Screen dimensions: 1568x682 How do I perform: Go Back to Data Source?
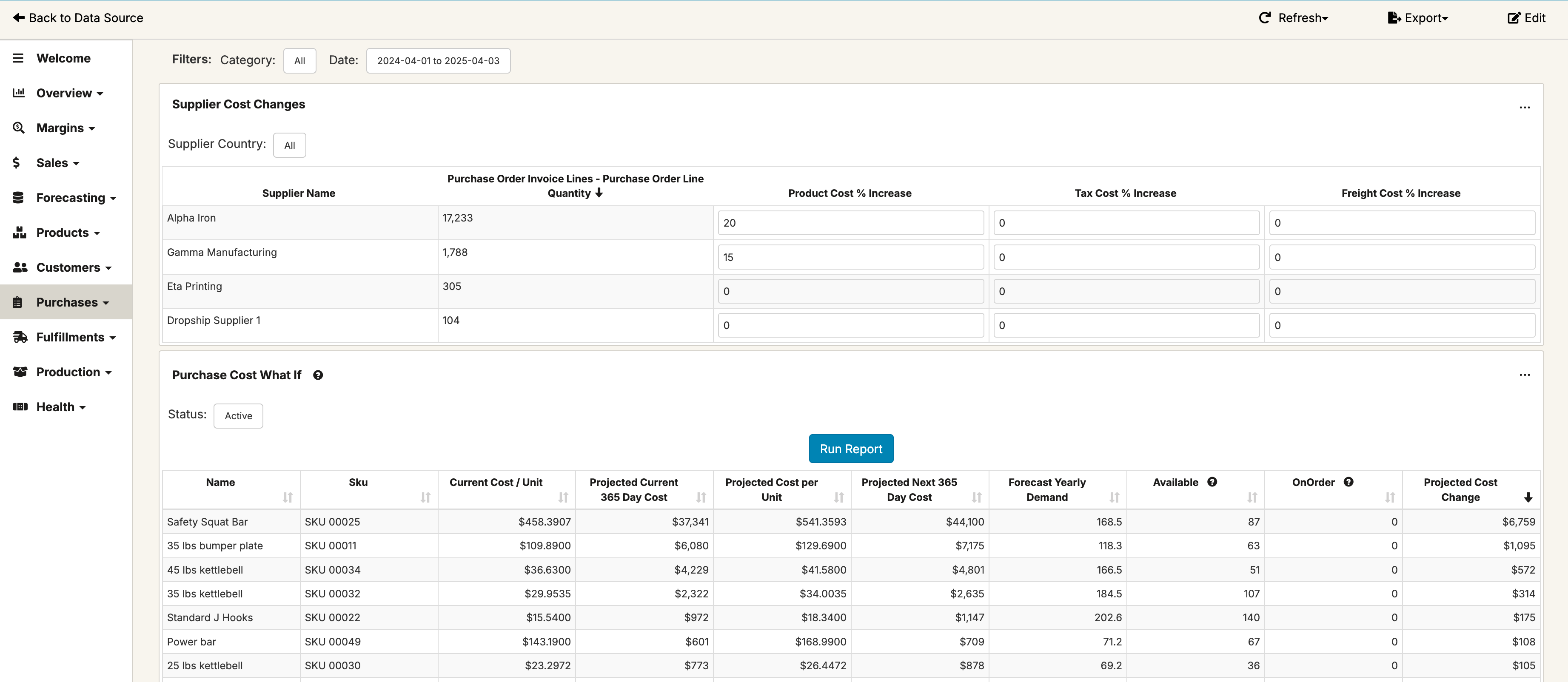click(78, 18)
